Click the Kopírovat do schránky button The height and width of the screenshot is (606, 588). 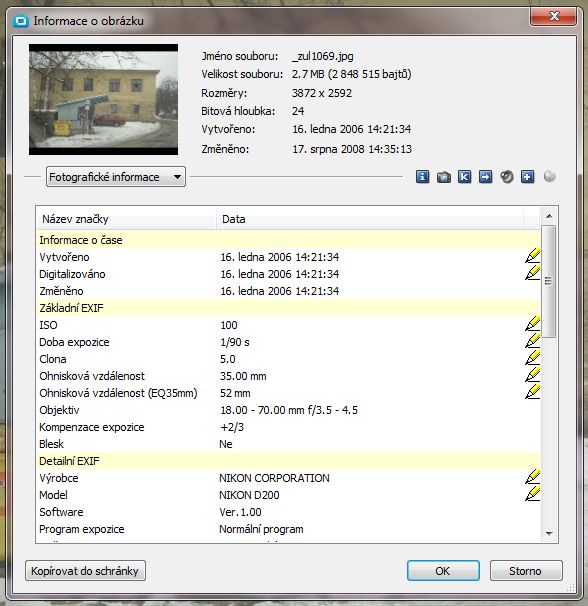coord(85,571)
